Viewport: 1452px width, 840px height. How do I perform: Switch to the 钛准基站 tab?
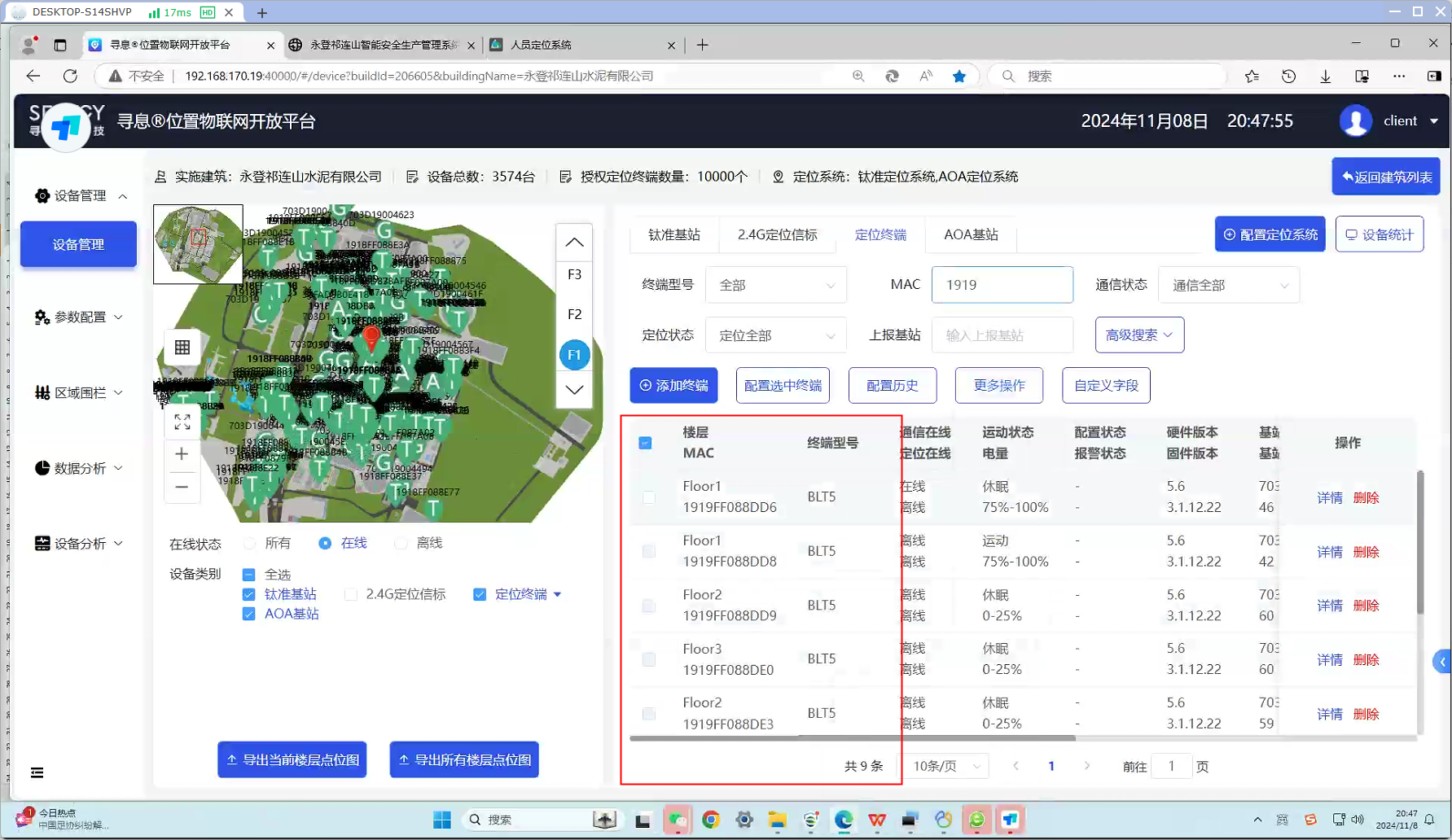coord(673,234)
